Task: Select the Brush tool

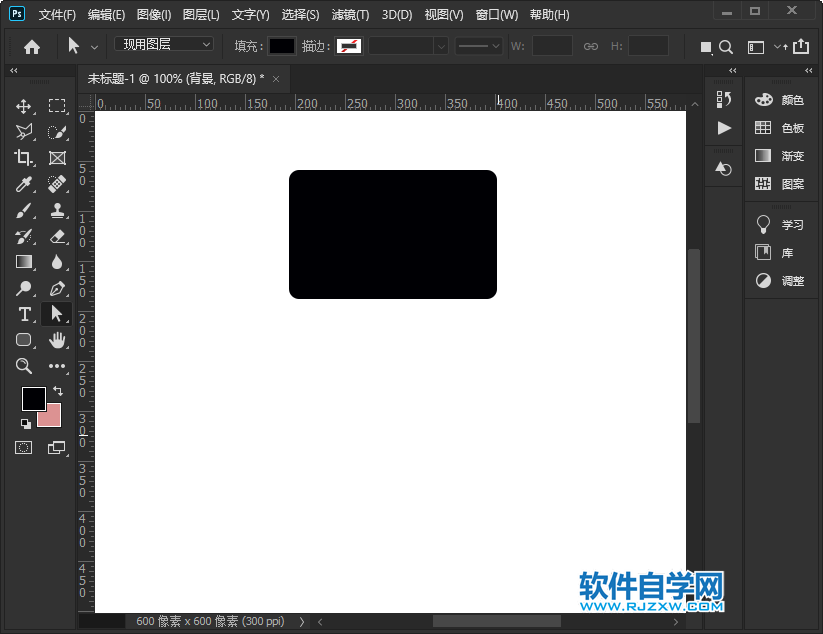Action: tap(24, 209)
